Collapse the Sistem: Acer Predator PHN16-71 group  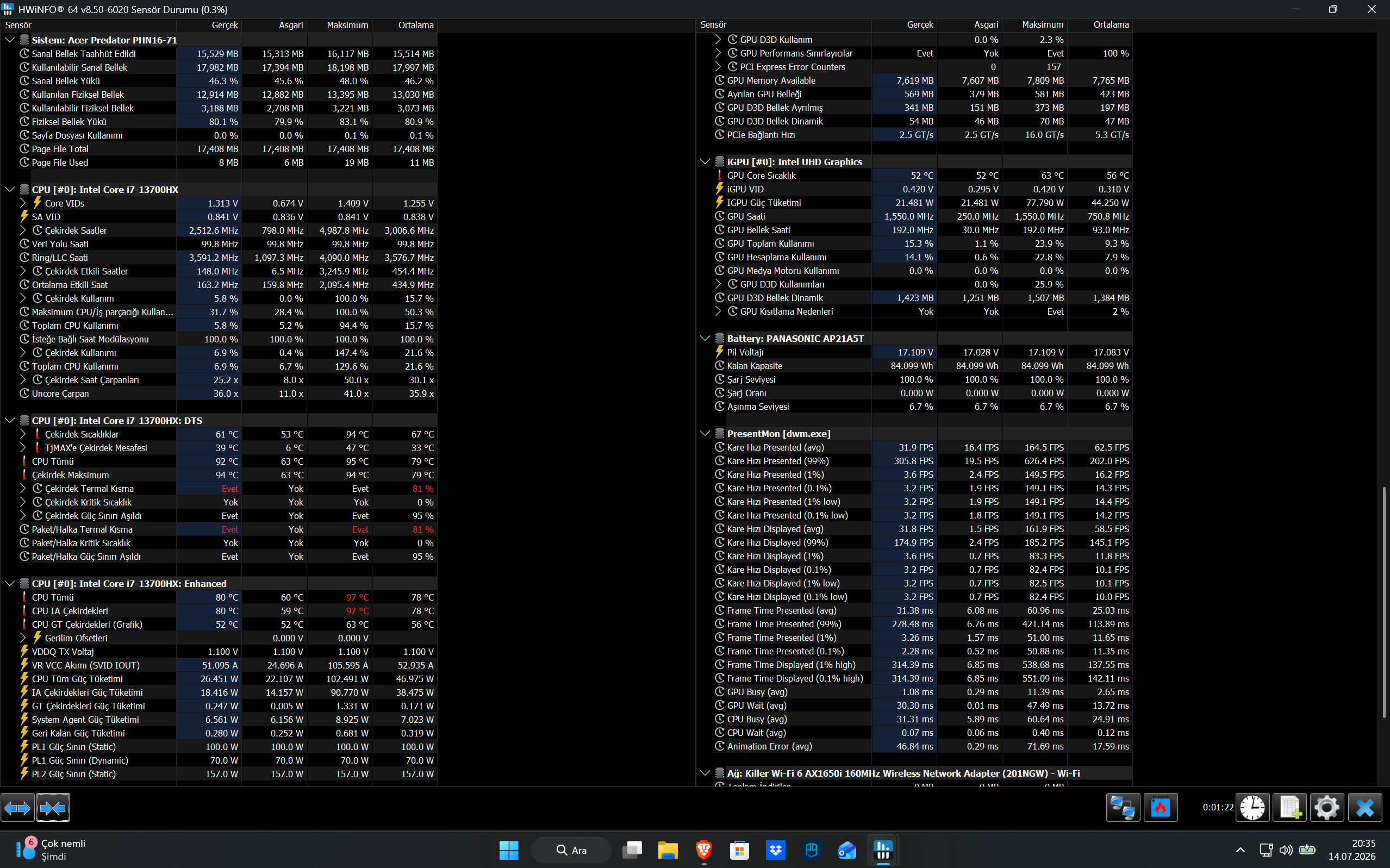[10, 40]
